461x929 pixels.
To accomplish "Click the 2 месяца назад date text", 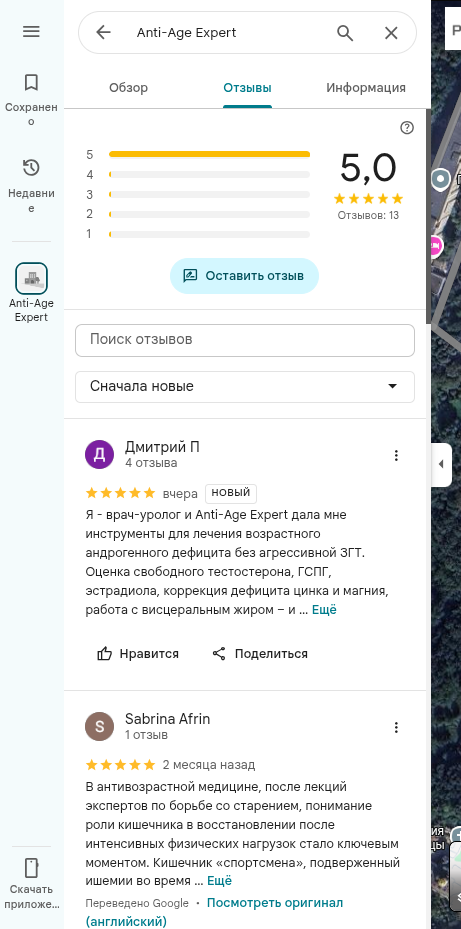I will [209, 765].
